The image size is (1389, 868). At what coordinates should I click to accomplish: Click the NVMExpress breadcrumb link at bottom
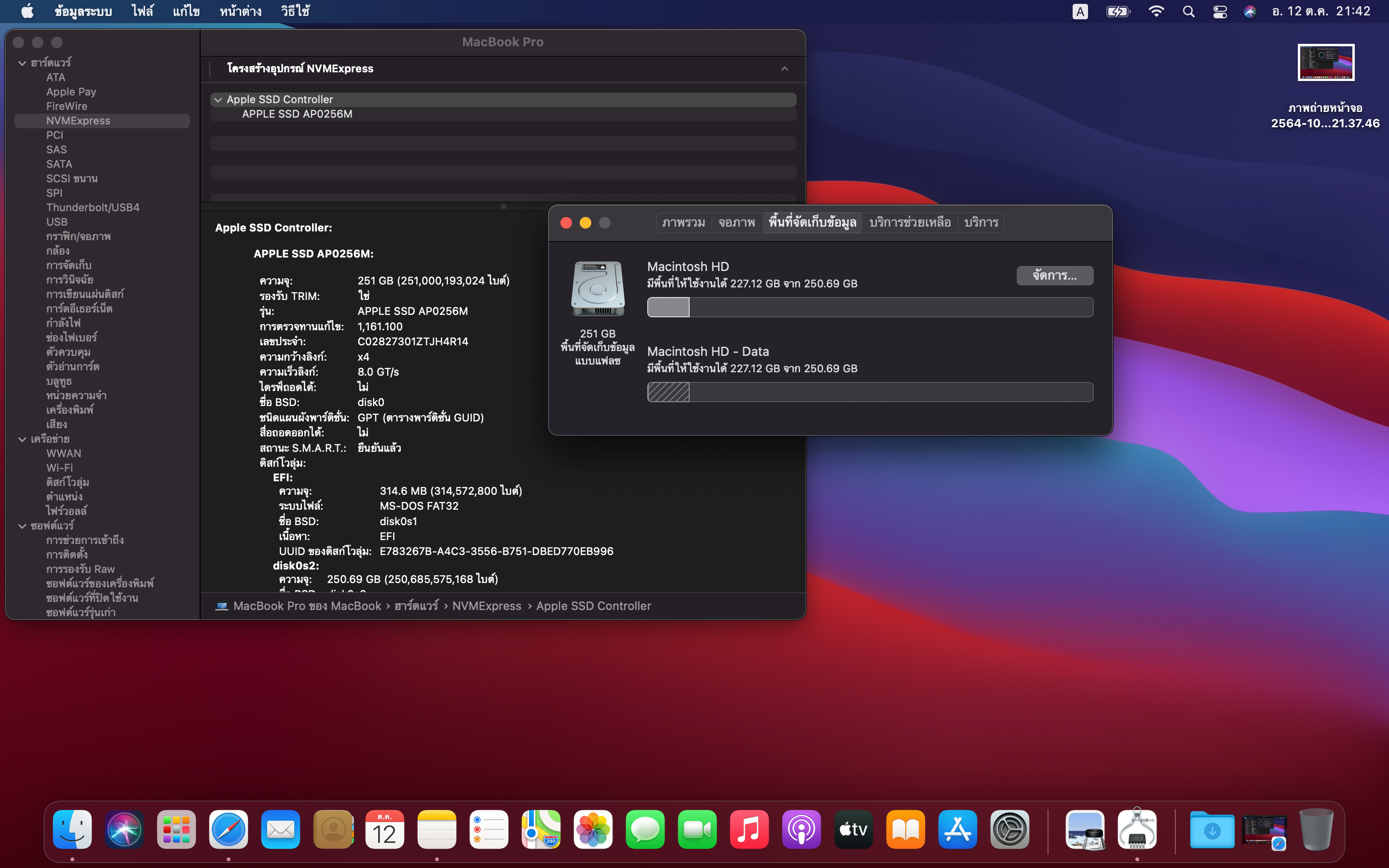486,606
